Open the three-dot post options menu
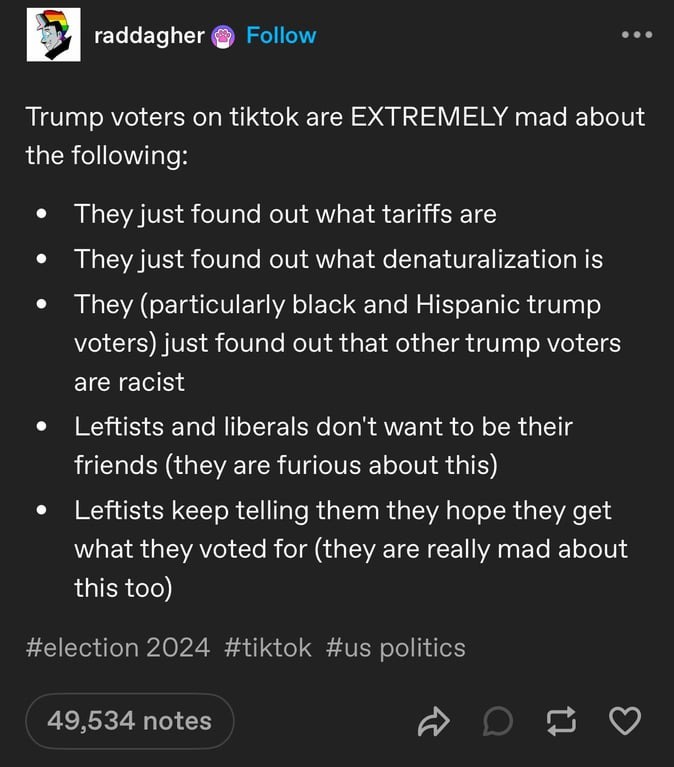The height and width of the screenshot is (767, 674). click(x=637, y=35)
